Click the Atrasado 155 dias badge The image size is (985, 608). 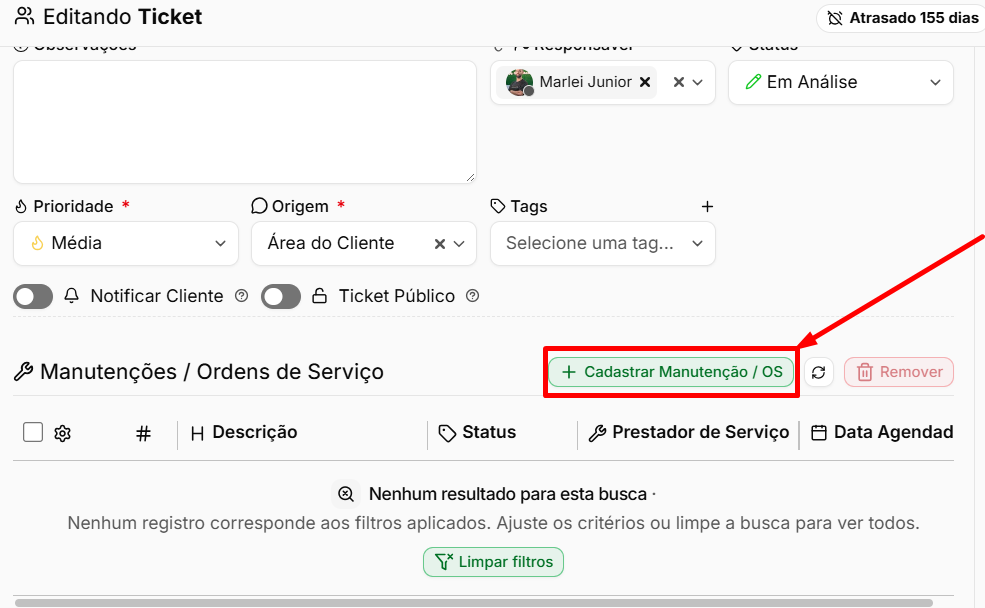903,18
